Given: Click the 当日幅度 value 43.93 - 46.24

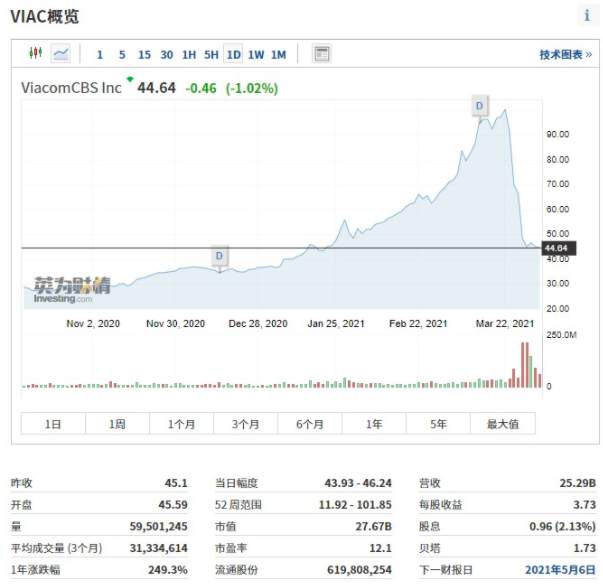Looking at the screenshot, I should coord(358,482).
